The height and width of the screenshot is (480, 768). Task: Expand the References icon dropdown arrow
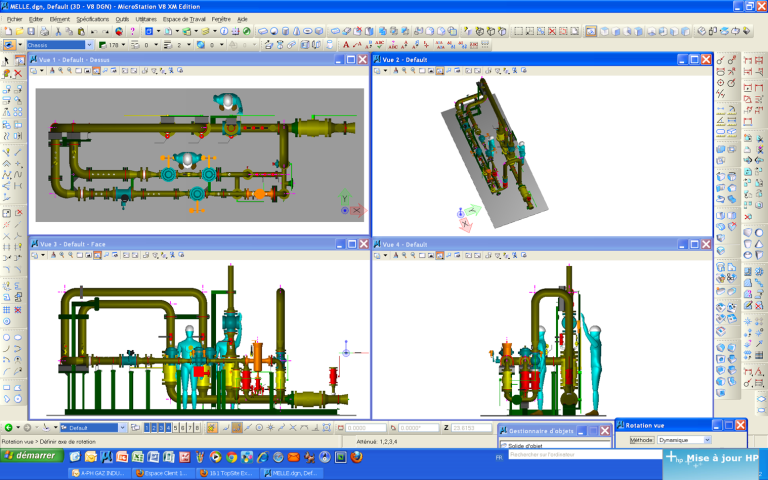[158, 31]
